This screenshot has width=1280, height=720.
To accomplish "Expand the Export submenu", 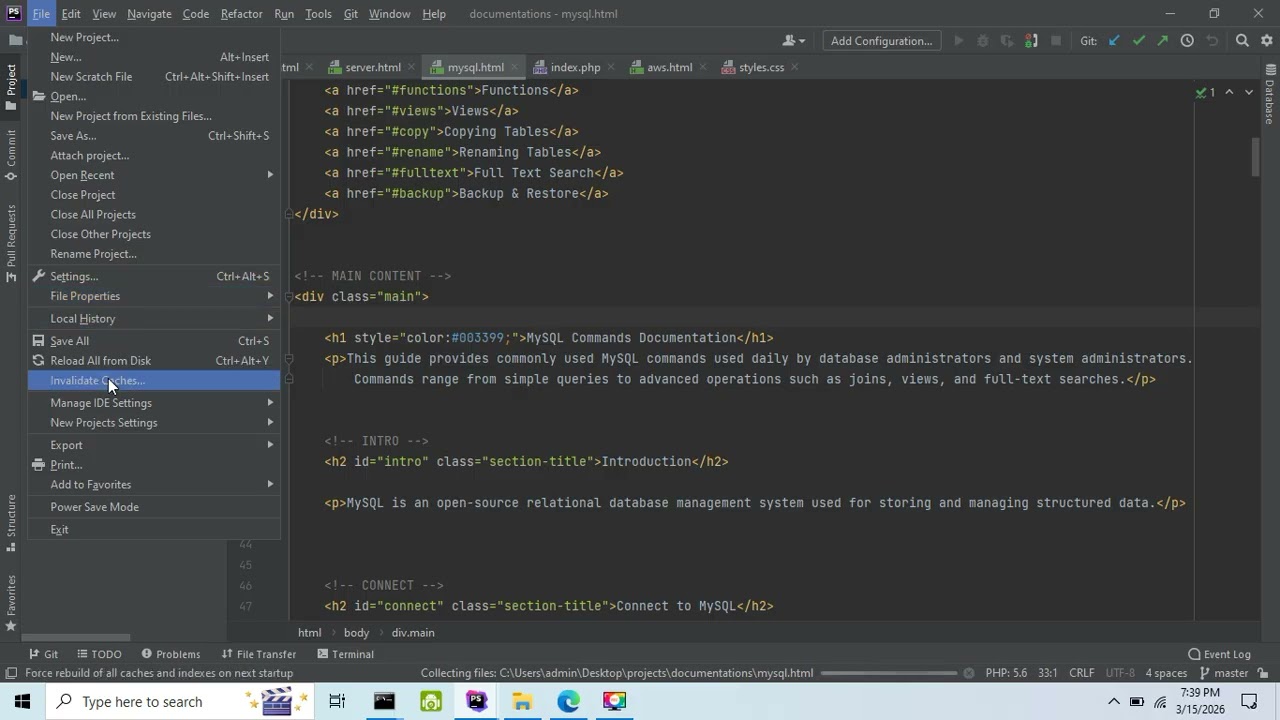I will click(154, 445).
